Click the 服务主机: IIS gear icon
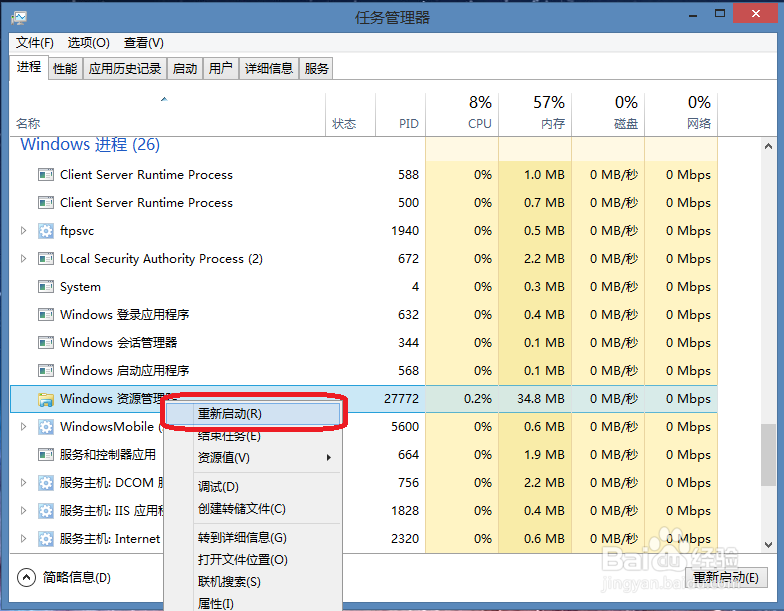This screenshot has width=784, height=611. click(x=46, y=510)
